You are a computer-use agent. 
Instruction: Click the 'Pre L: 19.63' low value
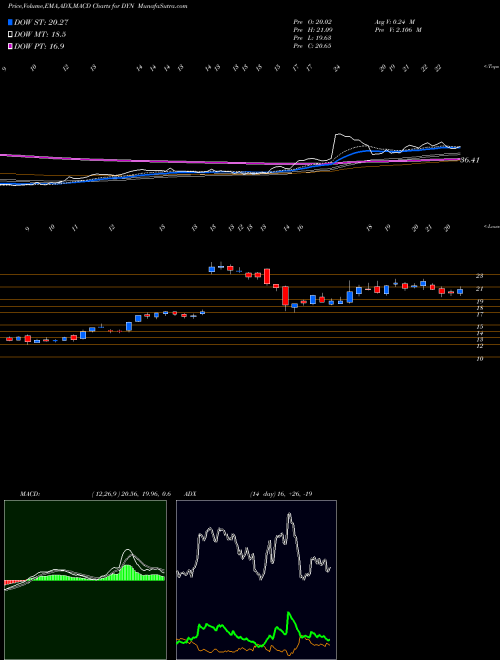point(312,38)
